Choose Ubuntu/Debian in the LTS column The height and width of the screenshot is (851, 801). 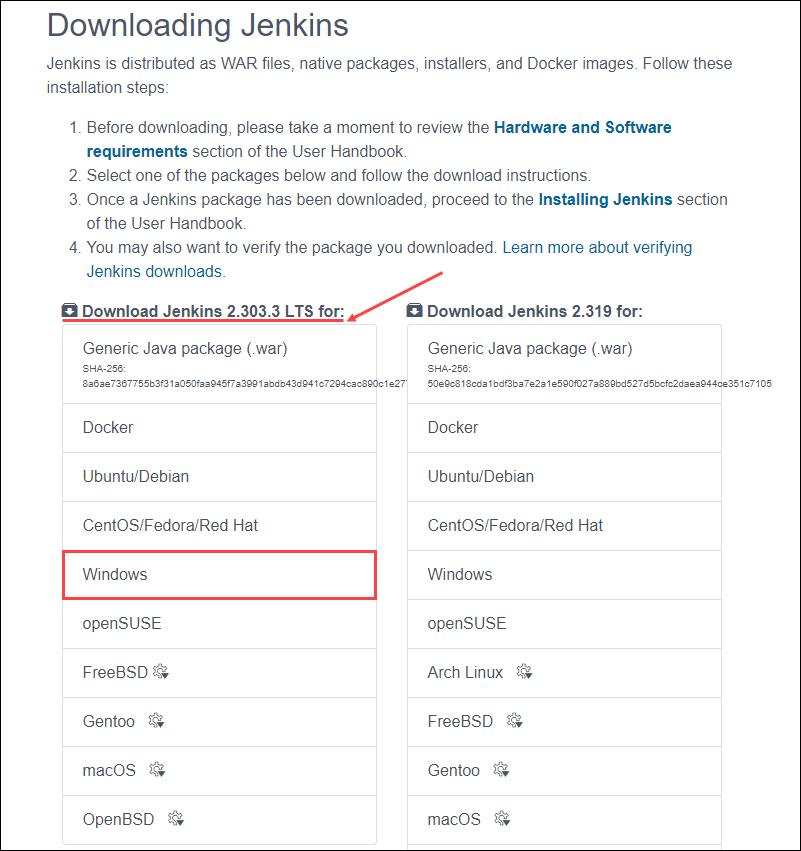click(x=134, y=476)
